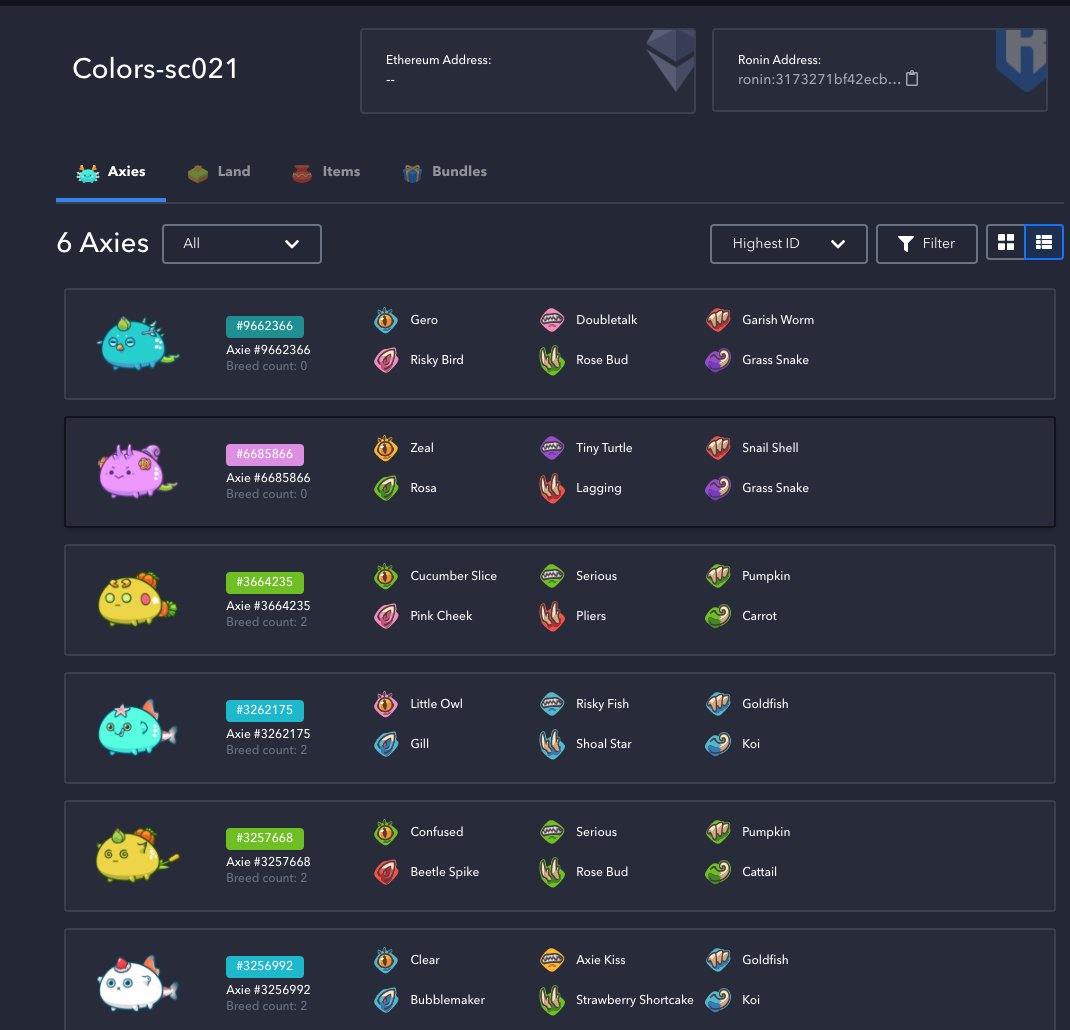The image size is (1070, 1030).
Task: Click the #3262175 ID badge
Action: [265, 710]
